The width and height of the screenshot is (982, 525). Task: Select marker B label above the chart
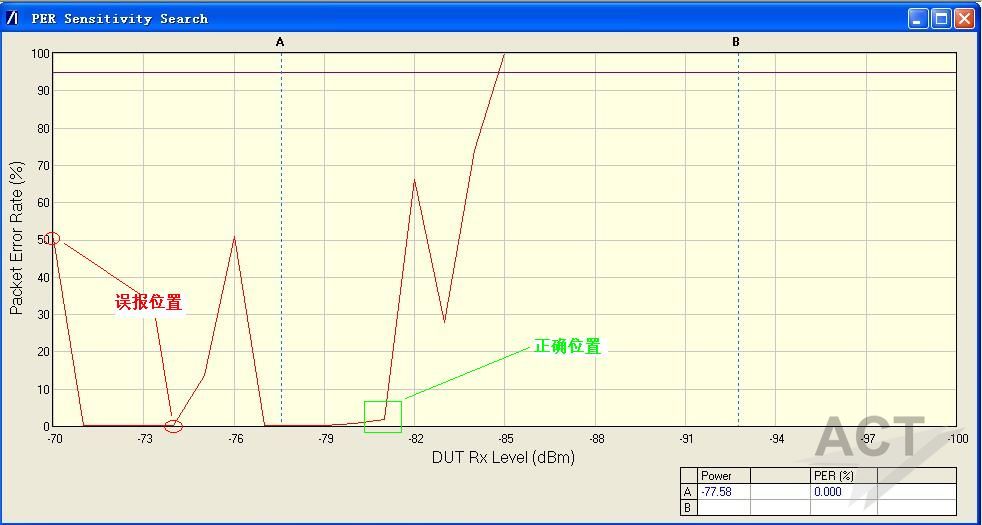(x=736, y=42)
